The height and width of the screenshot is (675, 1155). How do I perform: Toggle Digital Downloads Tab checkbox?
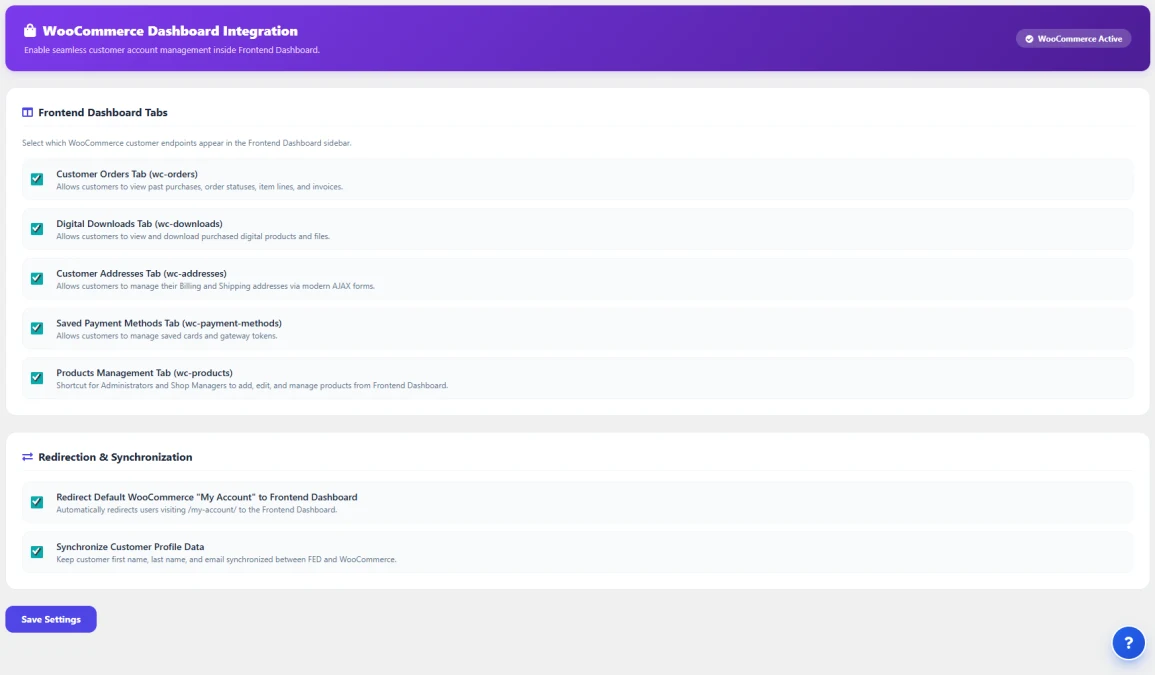[37, 228]
